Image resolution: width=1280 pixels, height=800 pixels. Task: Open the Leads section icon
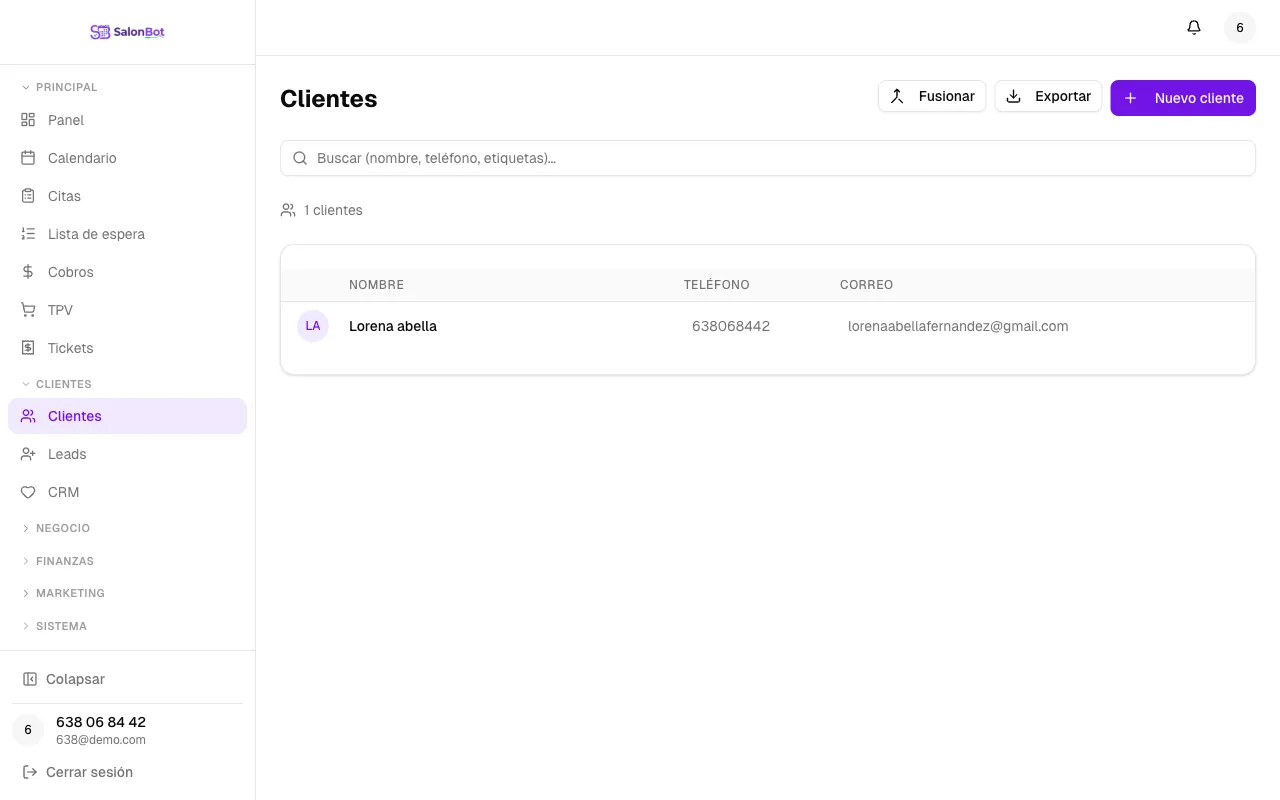28,454
